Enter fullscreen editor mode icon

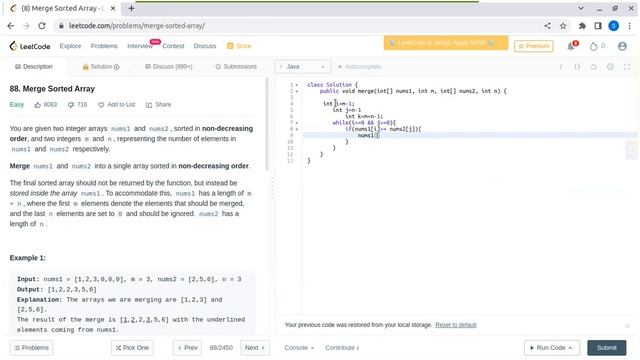tap(627, 67)
